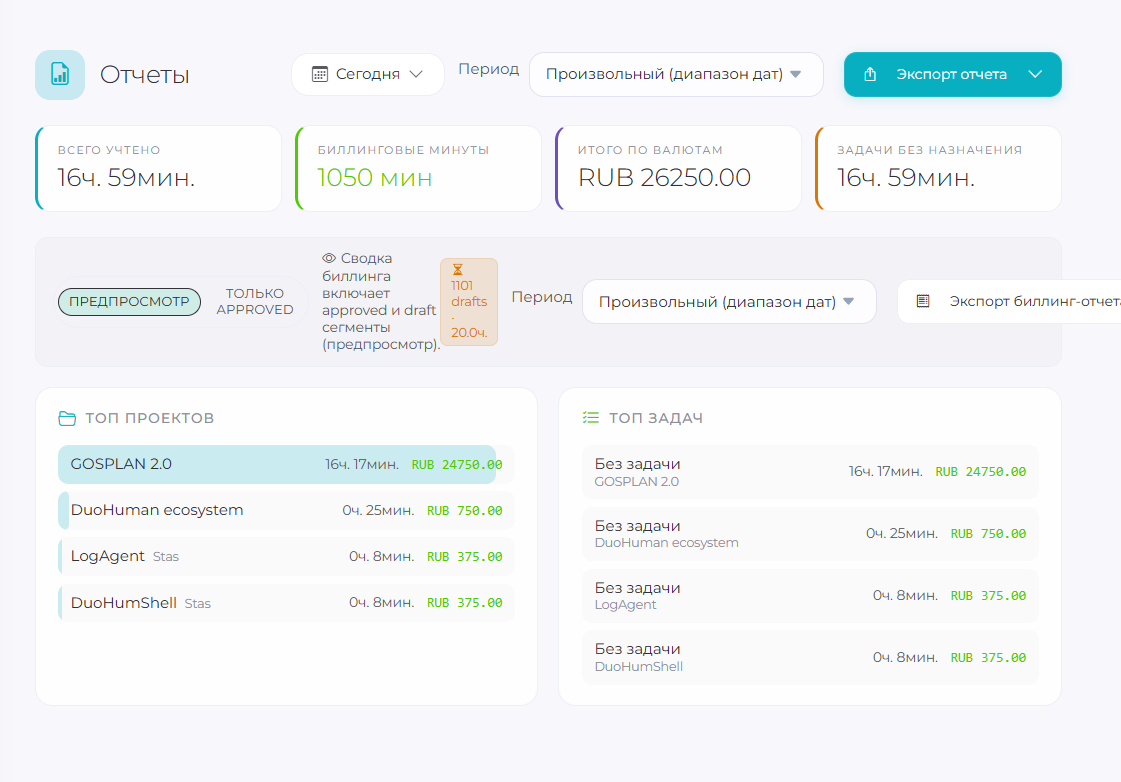Click the RUB 26250.00 total value
This screenshot has height=782, width=1121.
pos(664,177)
